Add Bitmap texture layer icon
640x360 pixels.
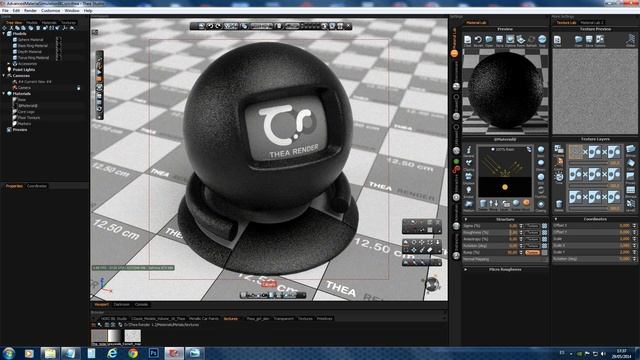pos(631,150)
